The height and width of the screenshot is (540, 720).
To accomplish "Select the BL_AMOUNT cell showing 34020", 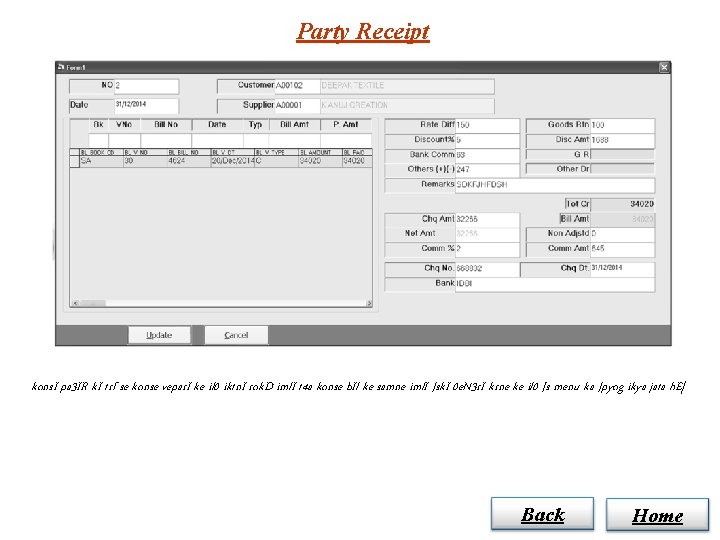I will [321, 161].
